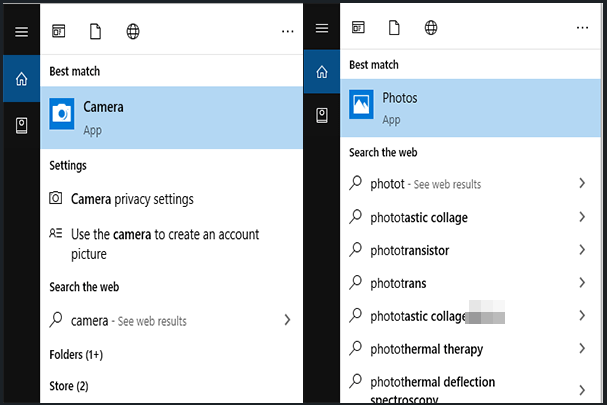Viewport: 607px width, 405px height.
Task: Click the blue Camera app icon
Action: (x=62, y=113)
